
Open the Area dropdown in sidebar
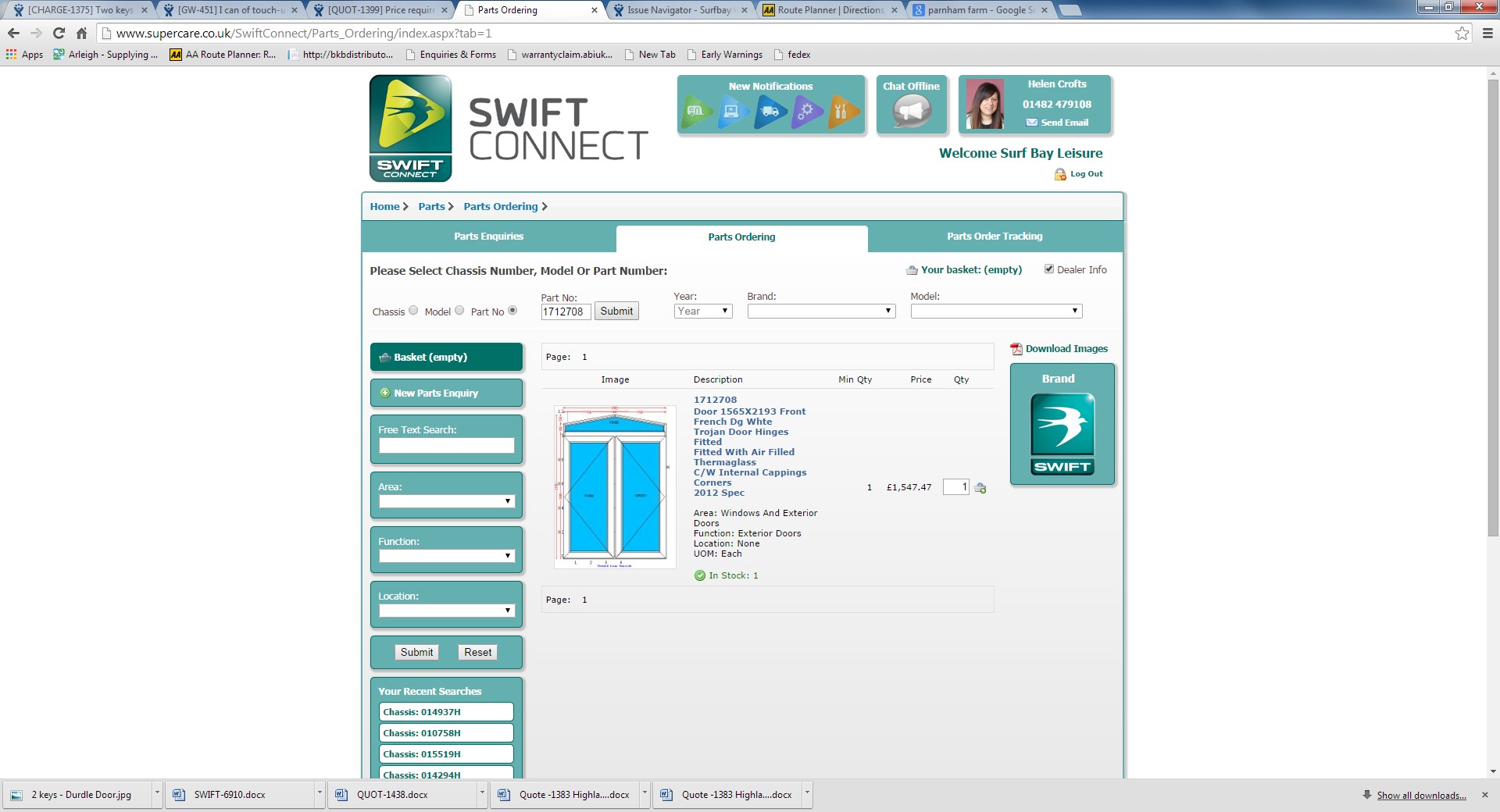point(446,501)
